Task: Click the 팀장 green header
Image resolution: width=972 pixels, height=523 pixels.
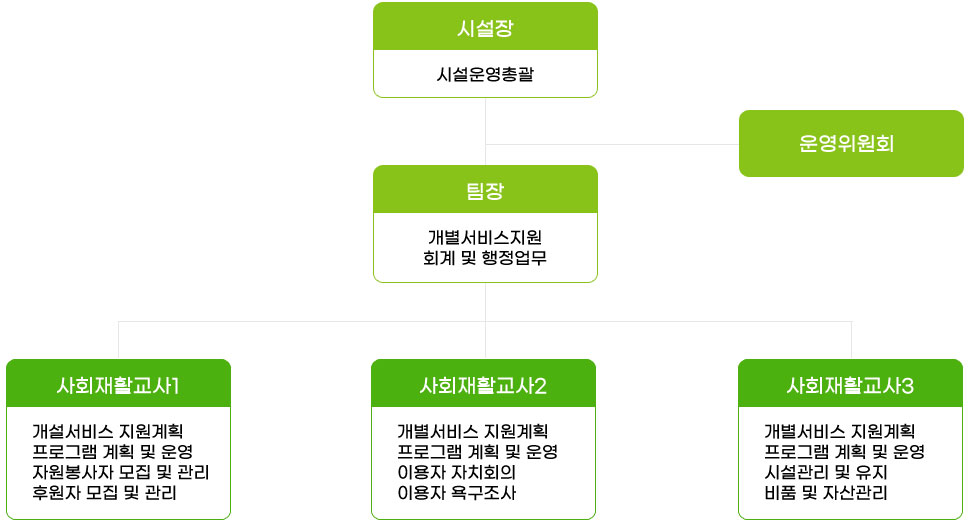Action: click(485, 190)
